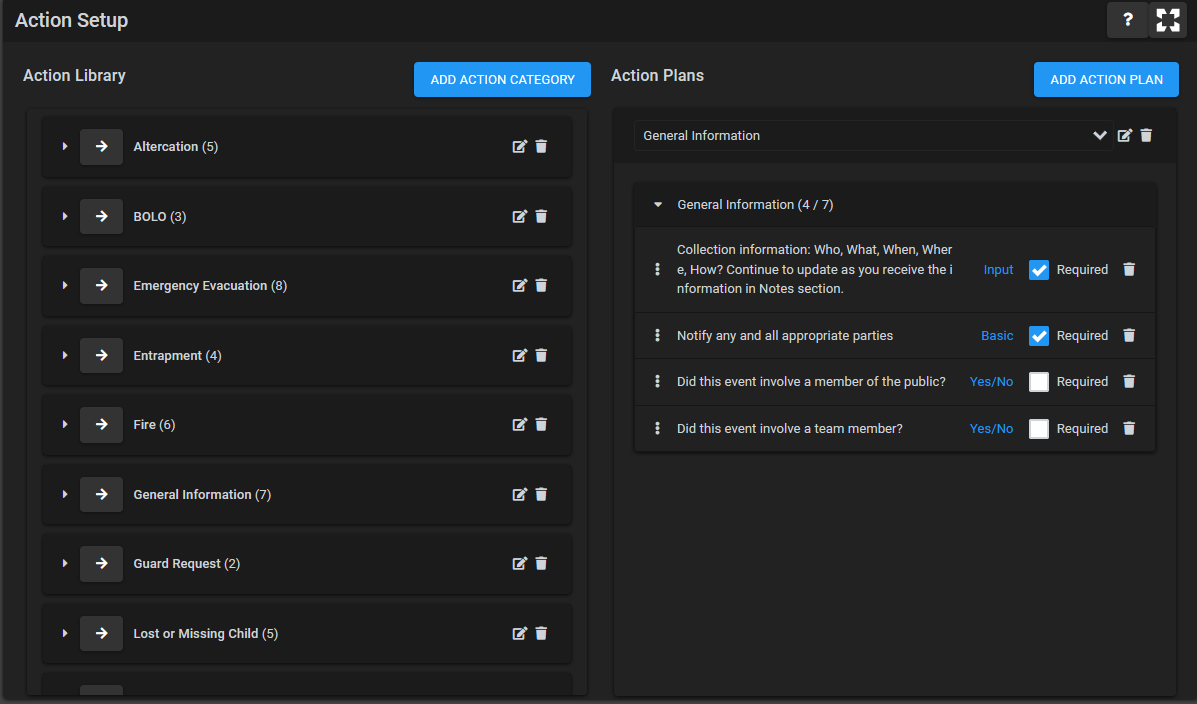Grab handle for team member question

tap(657, 429)
